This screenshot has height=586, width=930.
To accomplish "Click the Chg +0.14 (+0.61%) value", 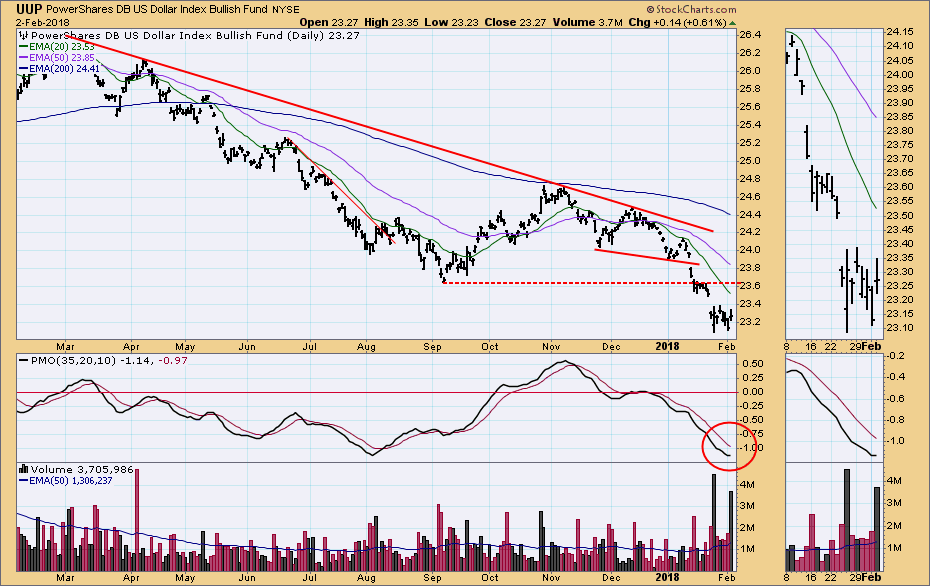I will (677, 23).
